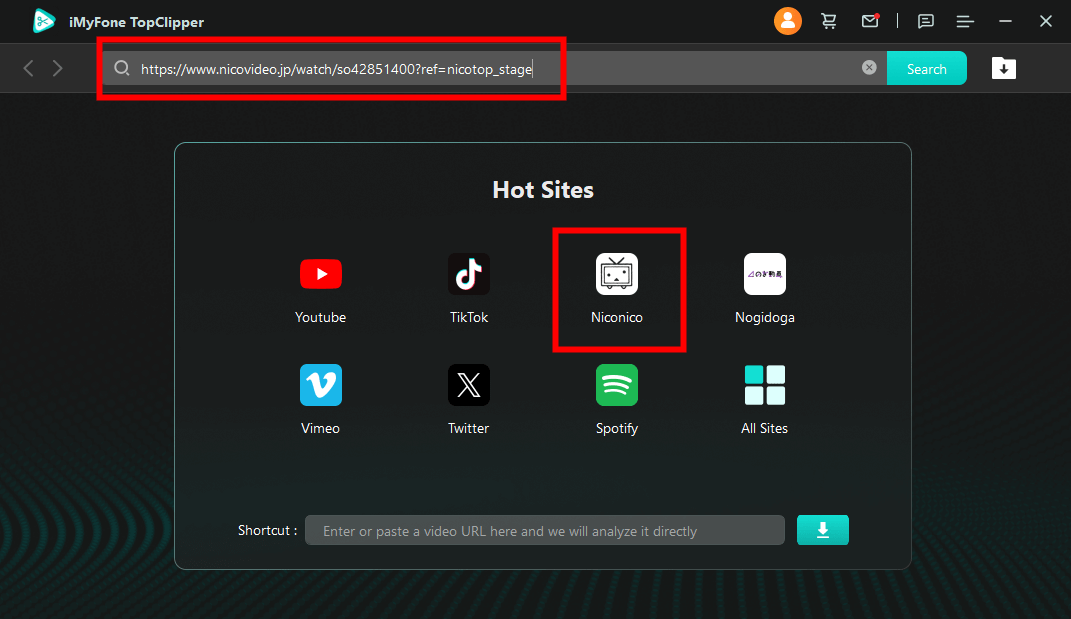Minimize the TopClipper window
Image resolution: width=1071 pixels, height=619 pixels.
click(1005, 22)
